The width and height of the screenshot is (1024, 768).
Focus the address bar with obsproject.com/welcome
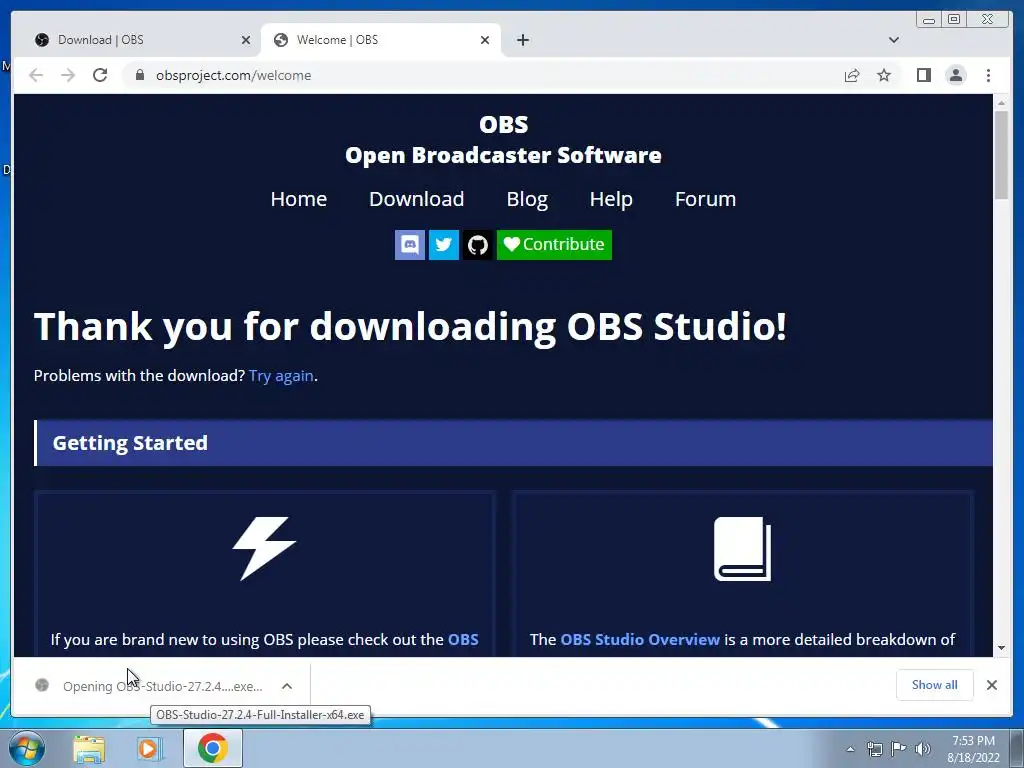pos(483,75)
